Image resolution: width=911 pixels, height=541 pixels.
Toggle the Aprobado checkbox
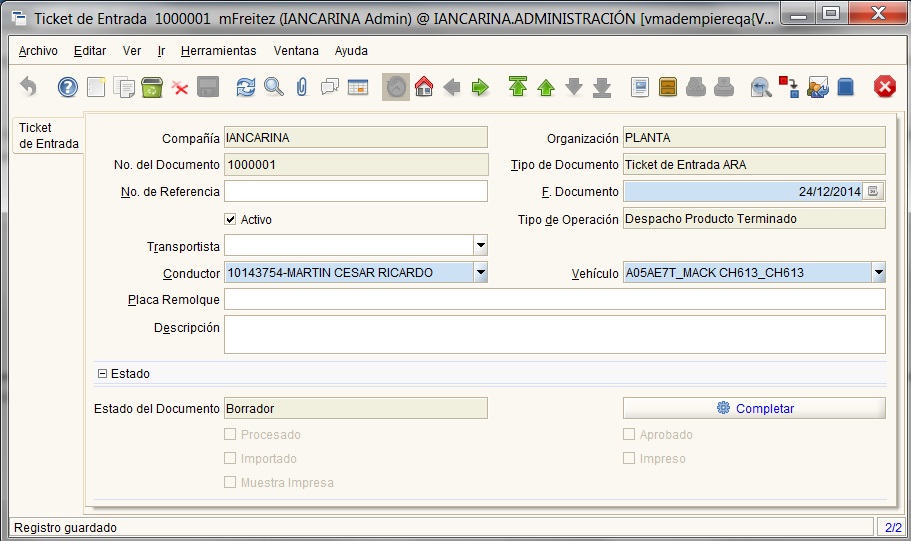[629, 434]
